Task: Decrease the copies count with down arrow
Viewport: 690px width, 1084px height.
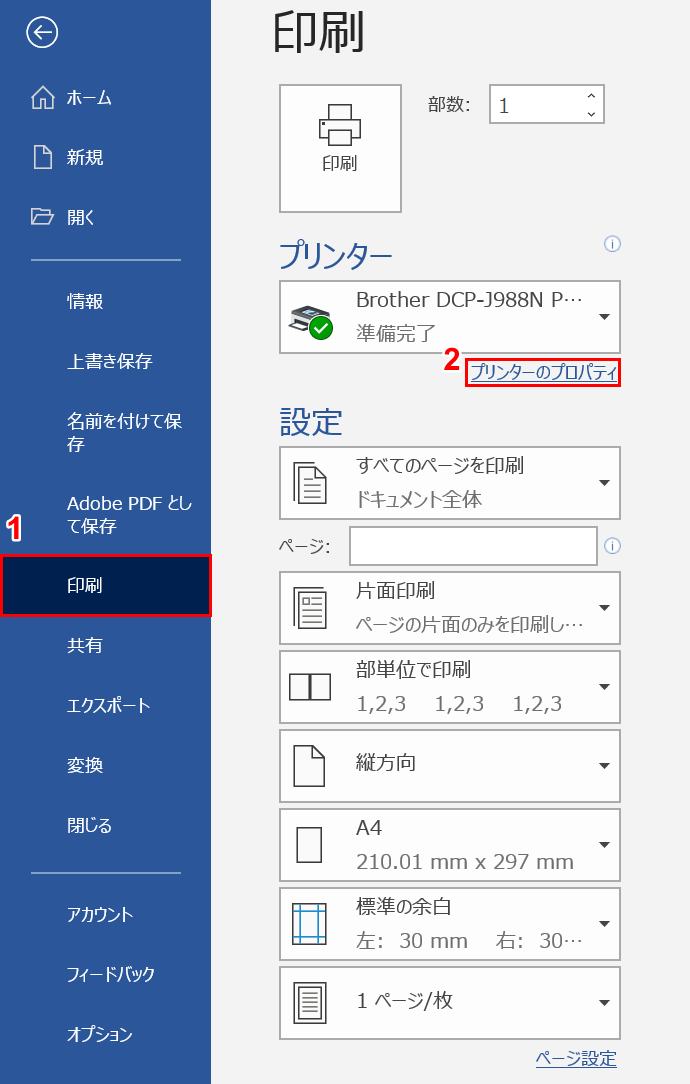Action: 591,113
